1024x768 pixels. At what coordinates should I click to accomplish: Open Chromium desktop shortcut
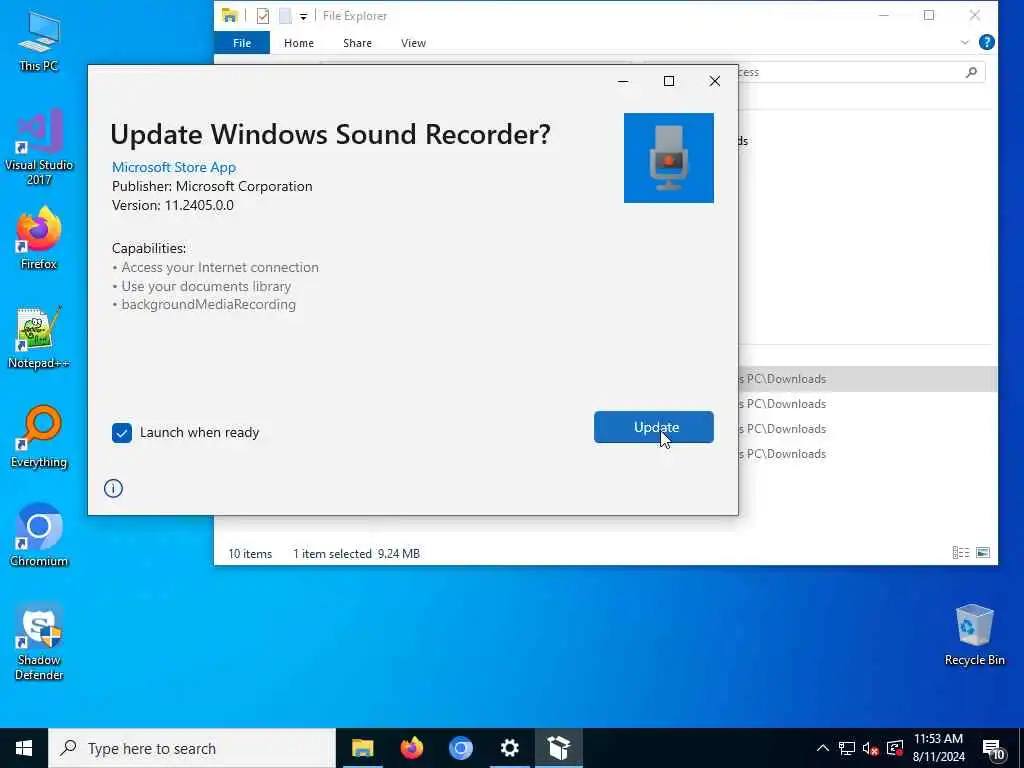tap(39, 536)
